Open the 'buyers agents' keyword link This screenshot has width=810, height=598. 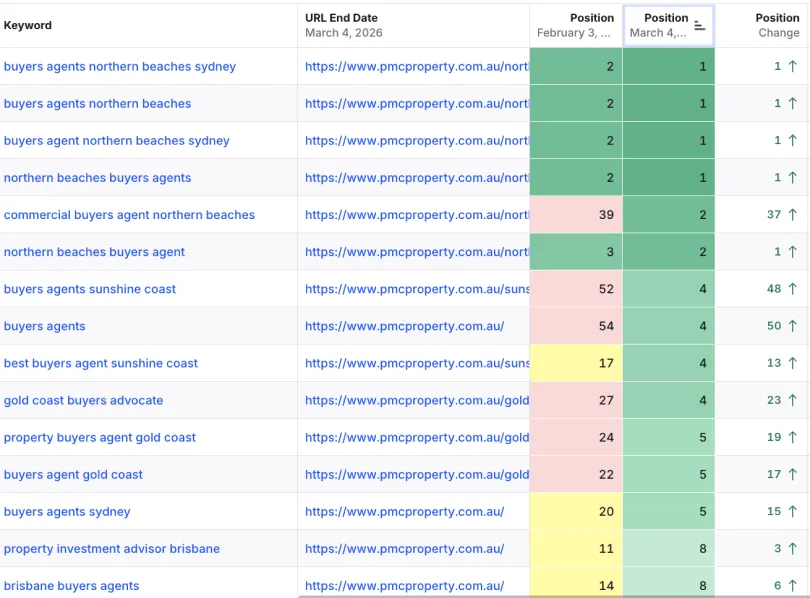(44, 326)
